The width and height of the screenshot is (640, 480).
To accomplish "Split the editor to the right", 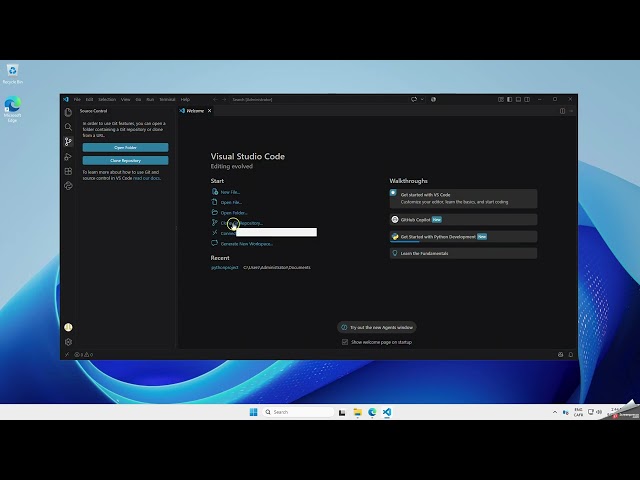I will pos(562,111).
